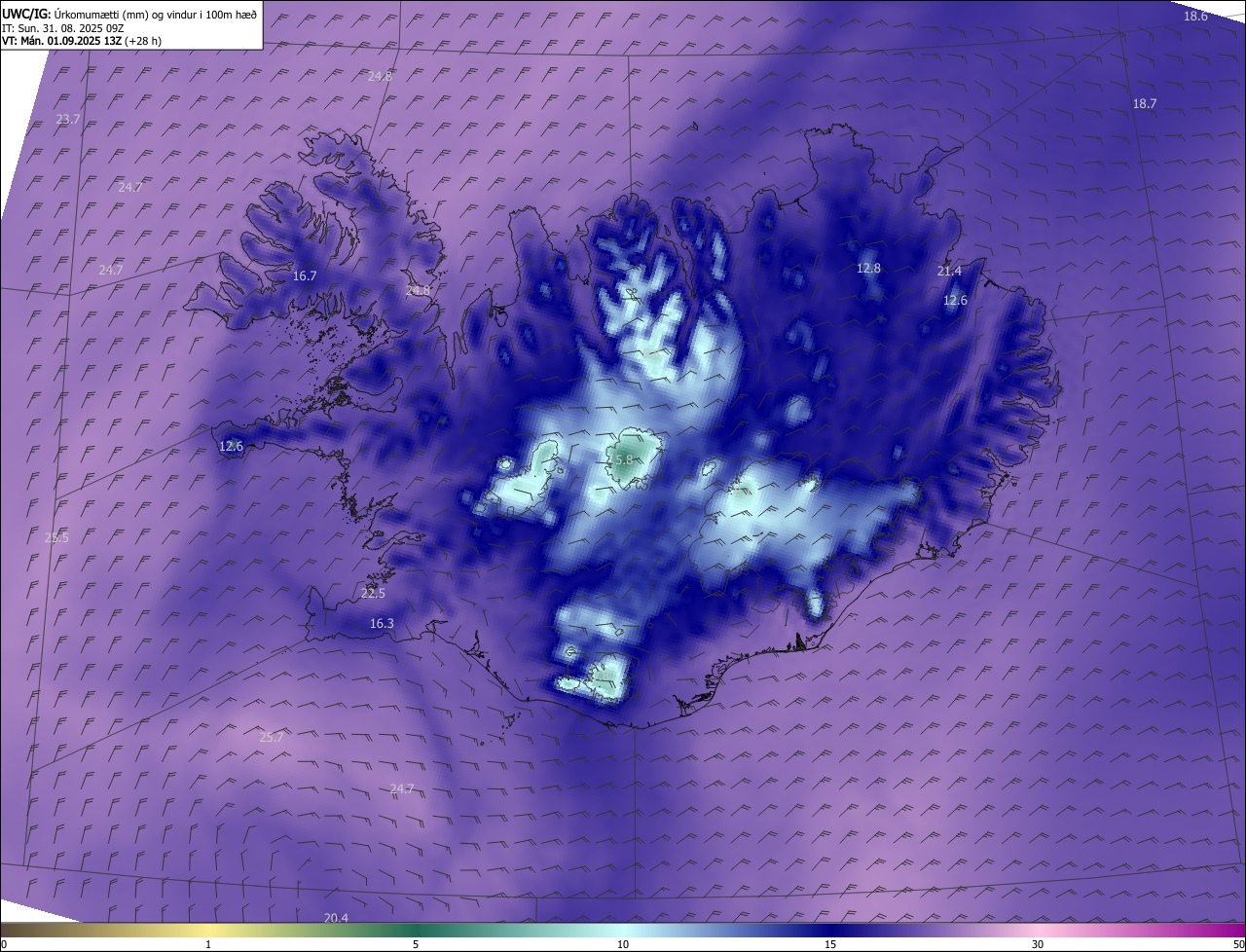Viewport: 1246px width, 952px height.
Task: Click the initial time line "IT: Sun. 31. 08. 2025 09Z"
Action: coord(63,28)
